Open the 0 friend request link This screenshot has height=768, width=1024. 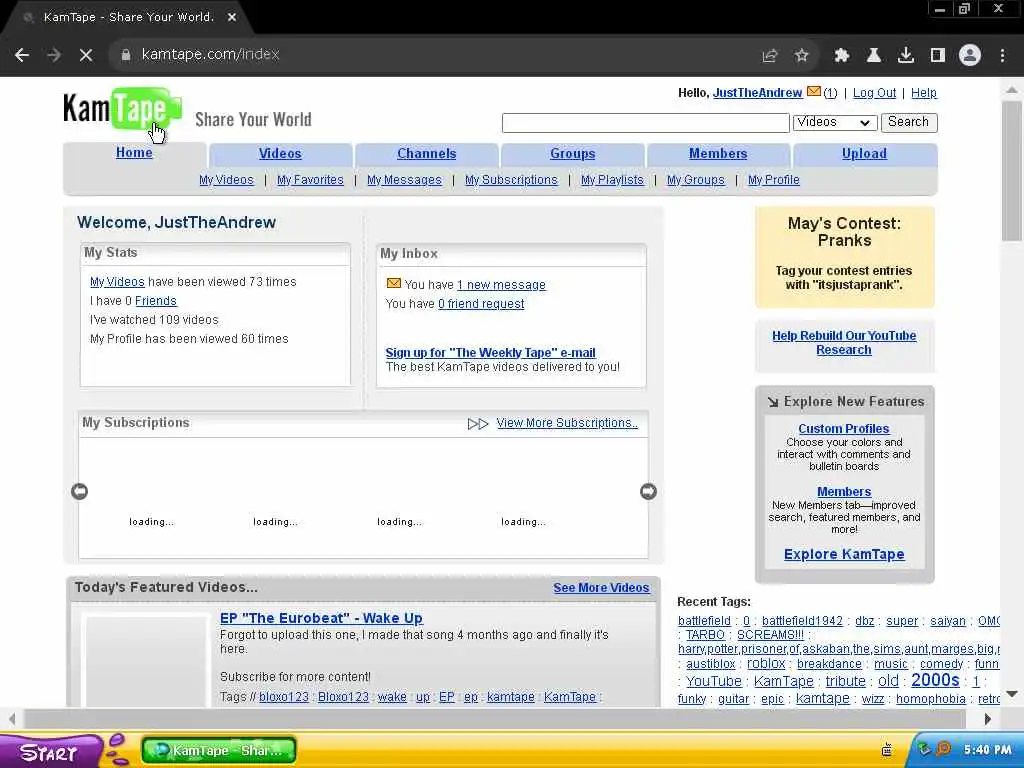pyautogui.click(x=481, y=304)
